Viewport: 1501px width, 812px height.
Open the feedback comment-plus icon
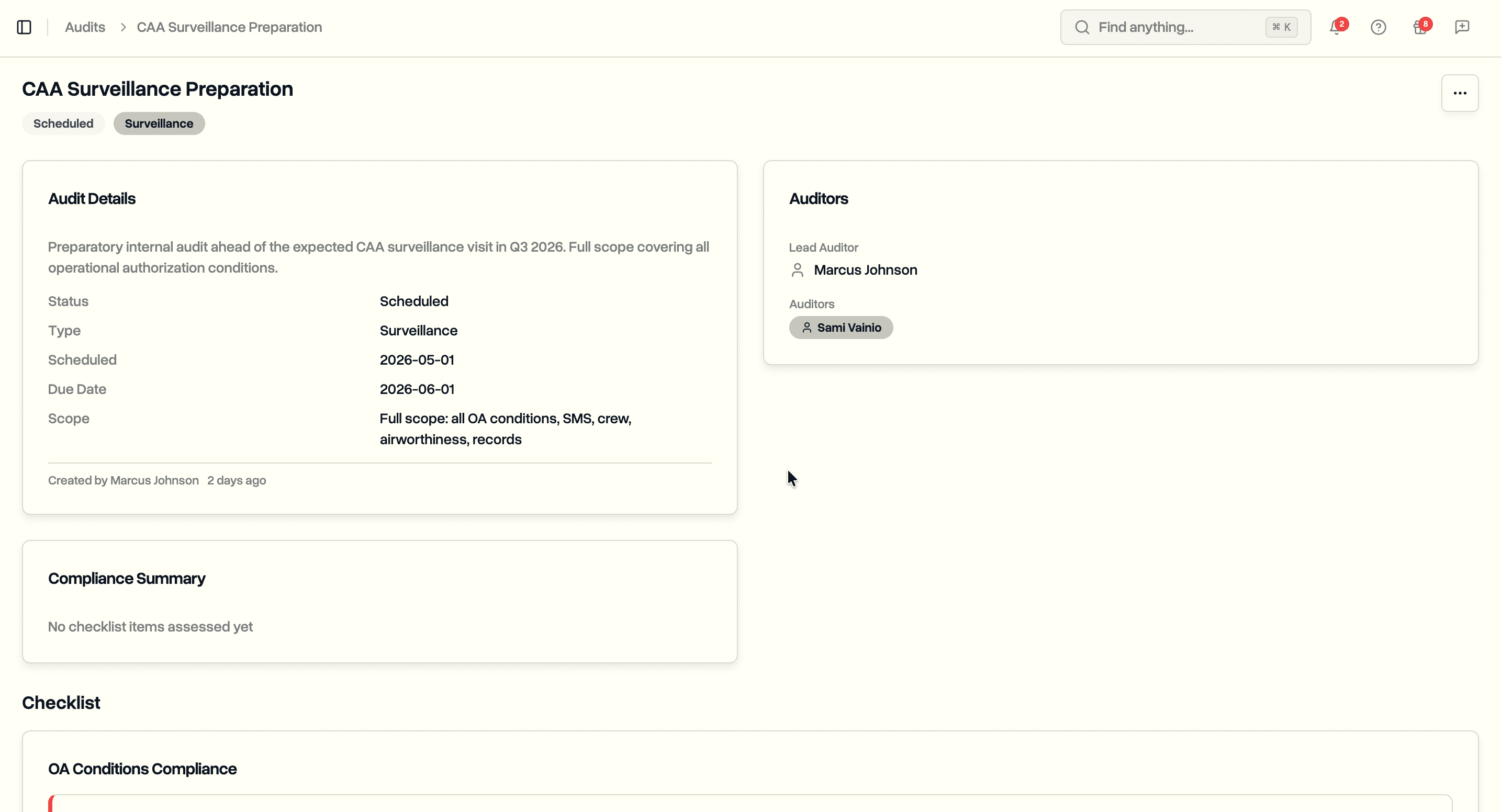pos(1462,26)
